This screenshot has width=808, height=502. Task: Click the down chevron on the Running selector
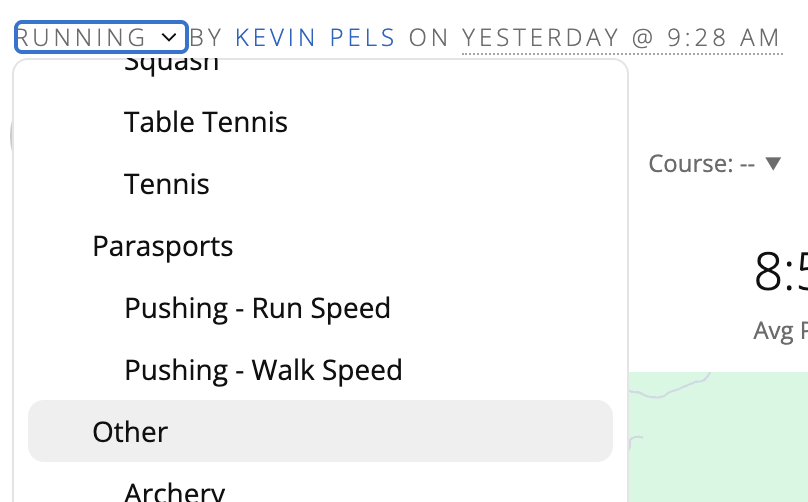point(169,38)
